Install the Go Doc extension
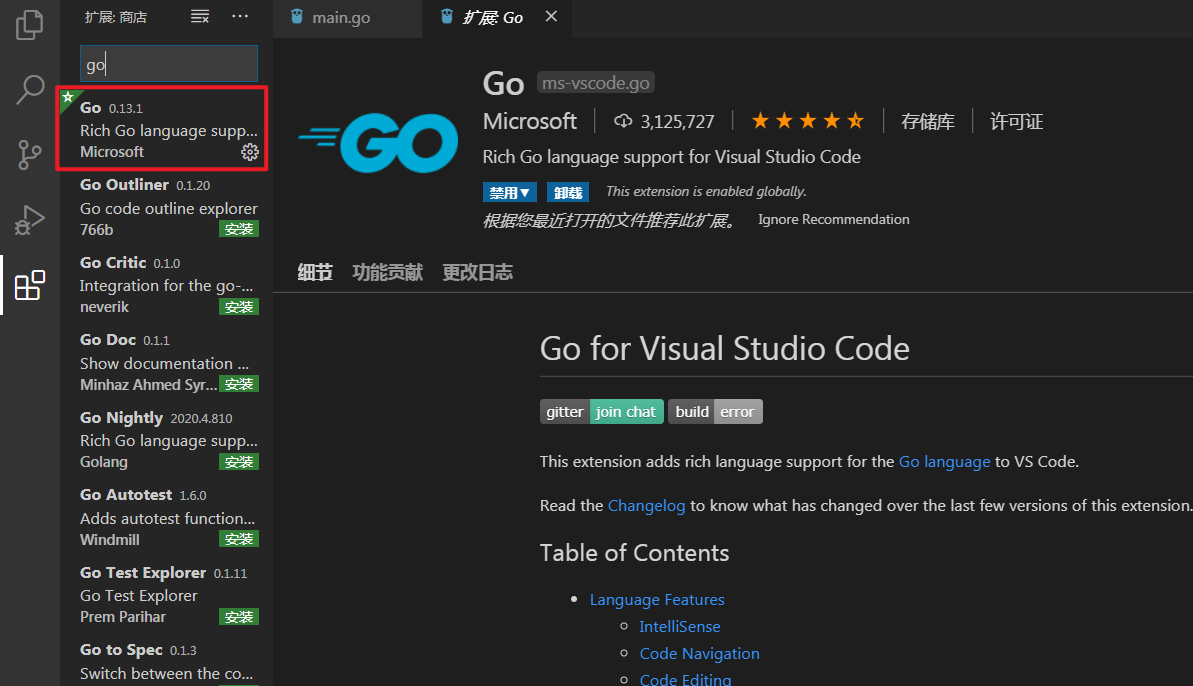The height and width of the screenshot is (686, 1193). [239, 384]
